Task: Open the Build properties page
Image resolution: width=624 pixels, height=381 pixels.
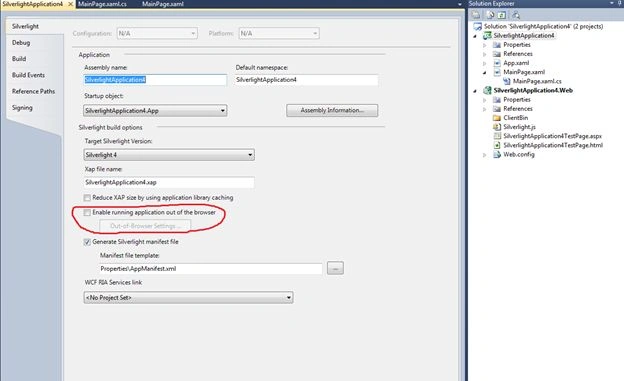Action: pyautogui.click(x=19, y=59)
